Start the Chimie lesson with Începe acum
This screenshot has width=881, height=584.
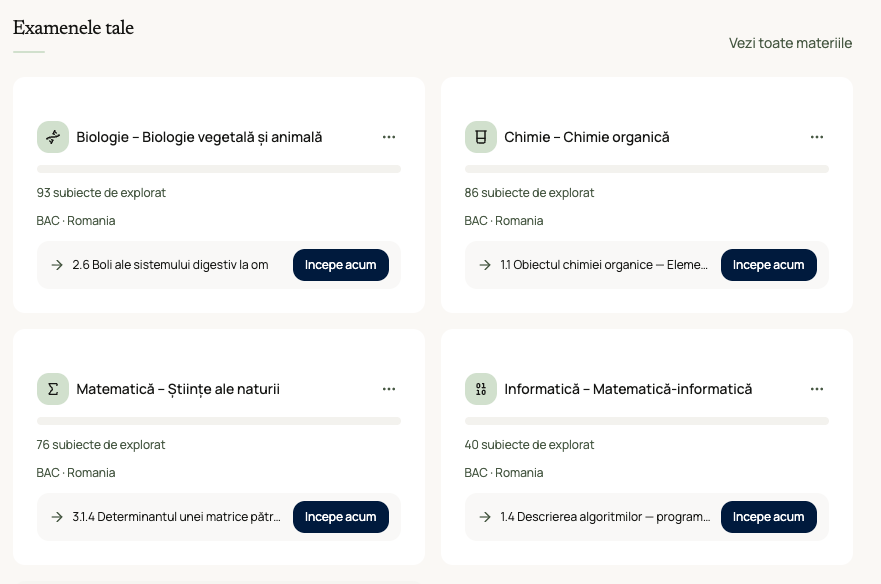[769, 265]
